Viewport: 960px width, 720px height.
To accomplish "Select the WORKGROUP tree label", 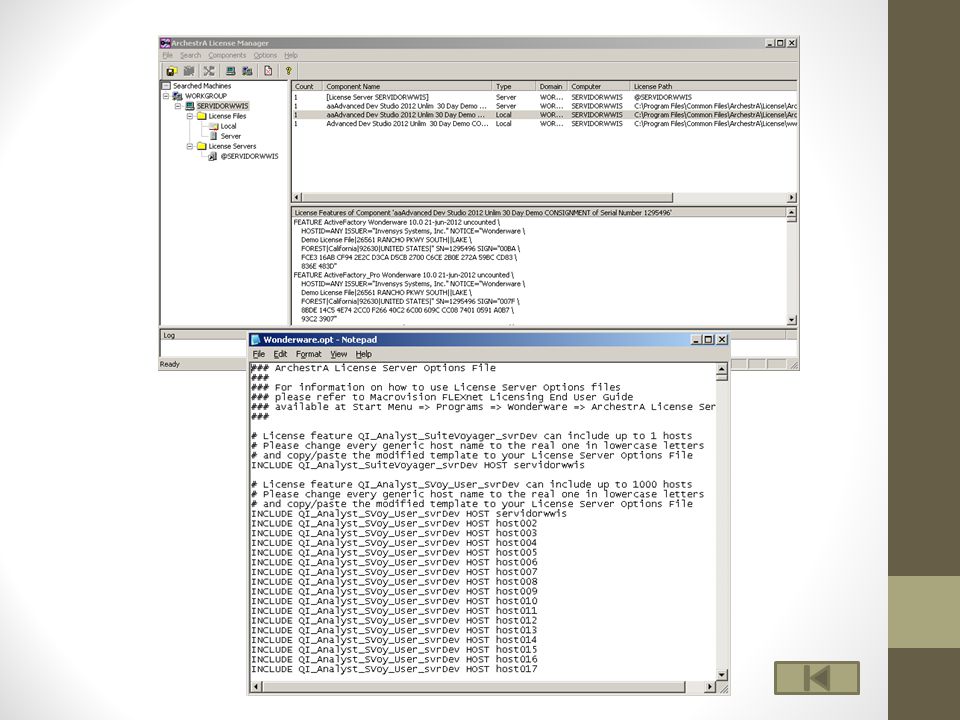I will point(206,96).
